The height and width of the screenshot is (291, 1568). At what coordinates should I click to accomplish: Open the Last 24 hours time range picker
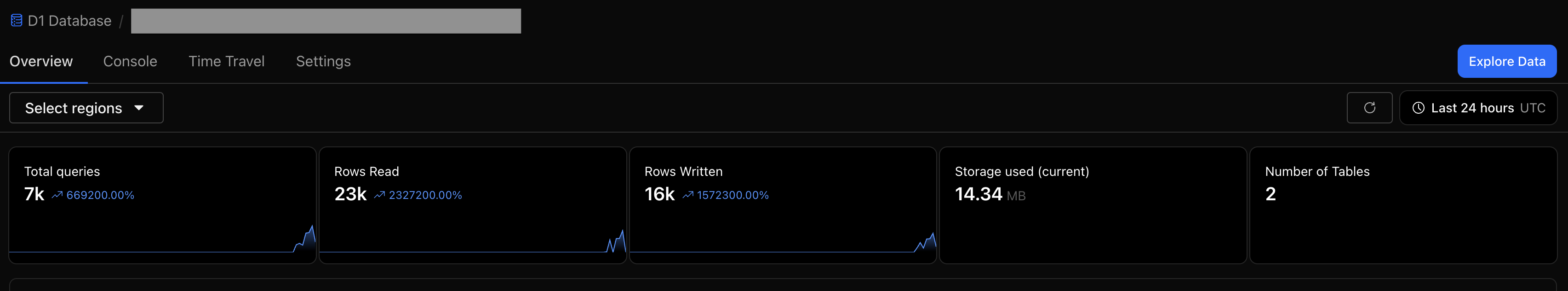click(1478, 108)
